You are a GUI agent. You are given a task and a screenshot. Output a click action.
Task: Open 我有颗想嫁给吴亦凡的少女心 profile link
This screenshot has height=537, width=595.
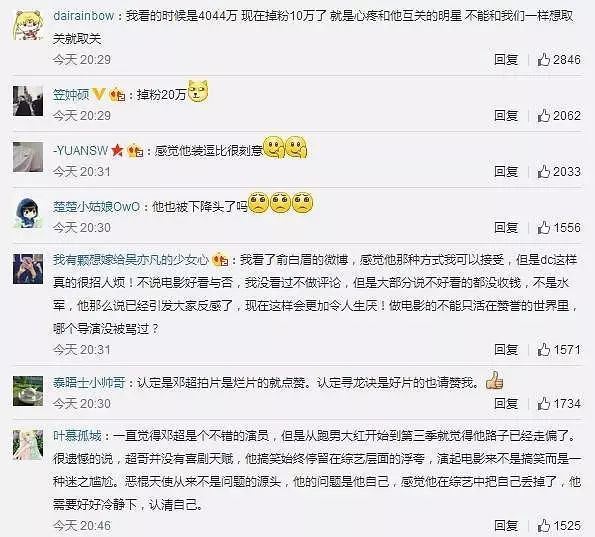coord(131,260)
